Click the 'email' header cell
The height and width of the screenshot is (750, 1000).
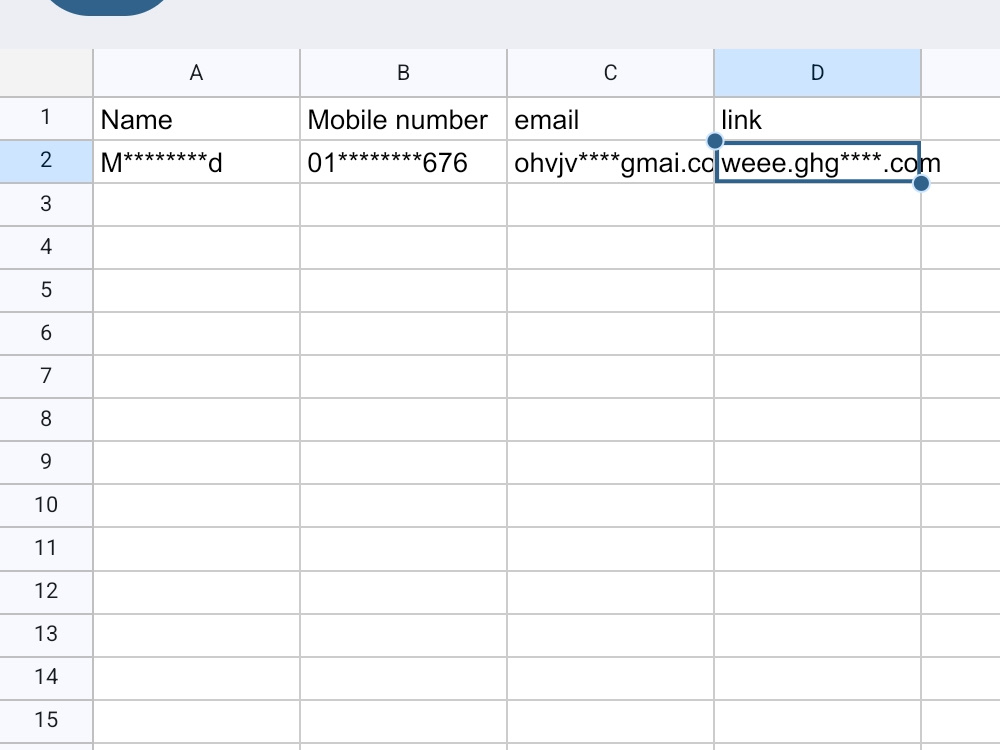(610, 119)
